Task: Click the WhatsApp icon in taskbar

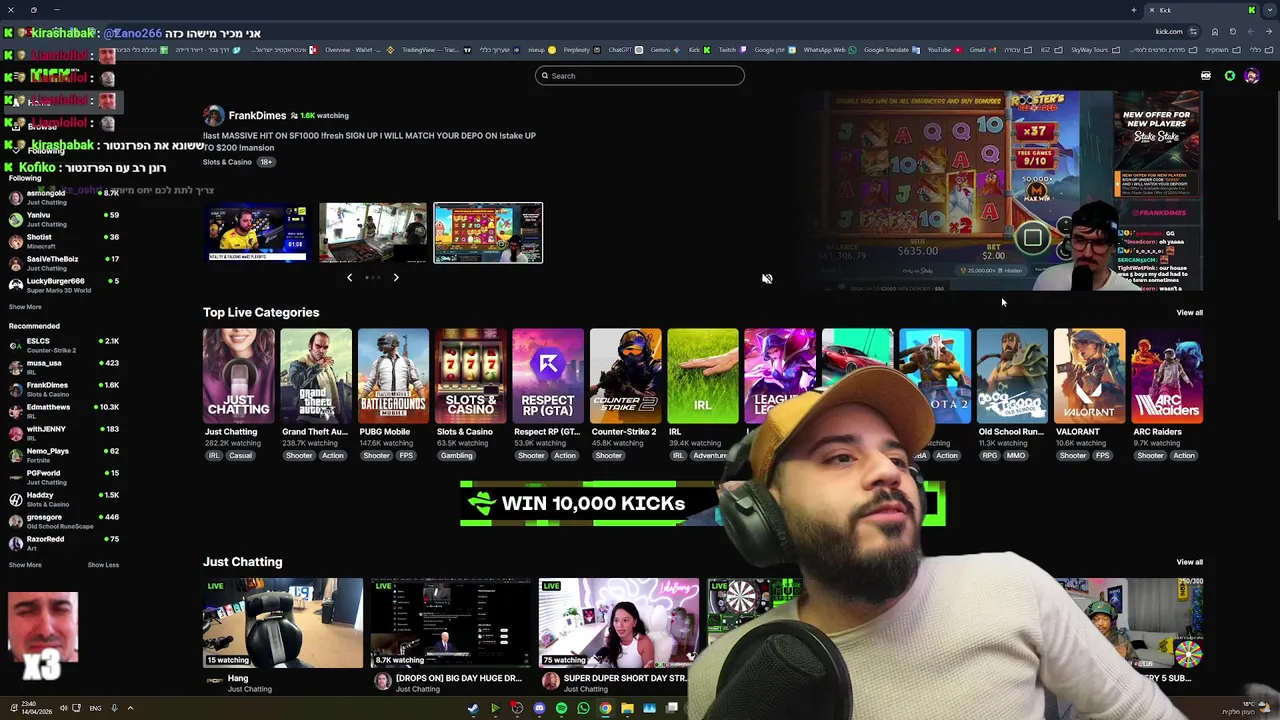Action: (x=583, y=709)
